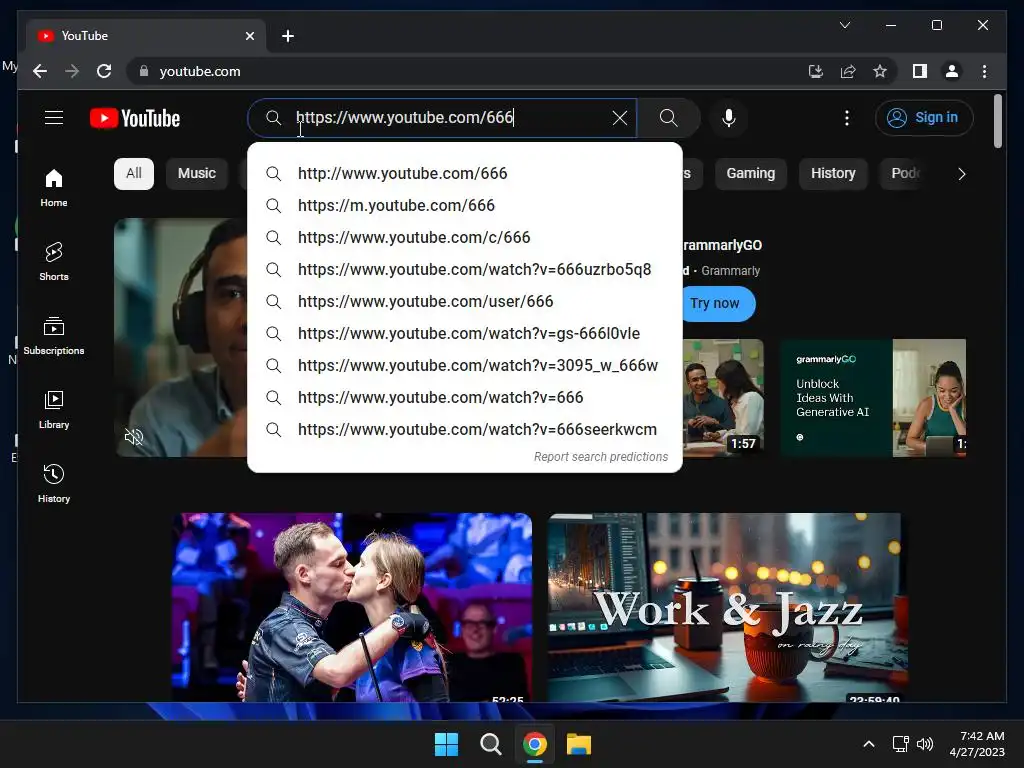This screenshot has width=1024, height=768.
Task: Choose suggestion http://www.youtube.com/666
Action: click(x=465, y=173)
